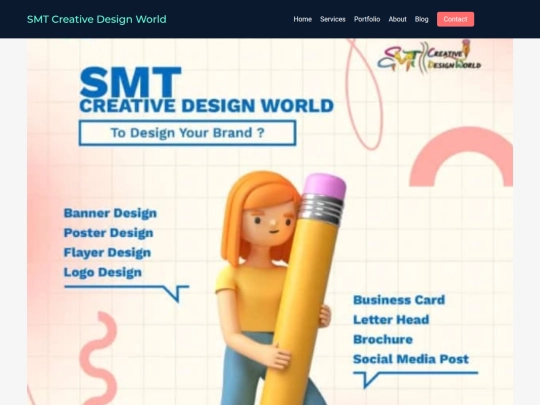Click the large 'SMT' banner heading

tap(130, 82)
